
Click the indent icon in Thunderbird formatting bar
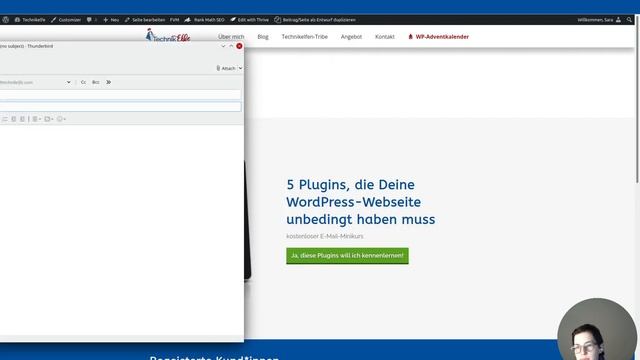(x=22, y=119)
